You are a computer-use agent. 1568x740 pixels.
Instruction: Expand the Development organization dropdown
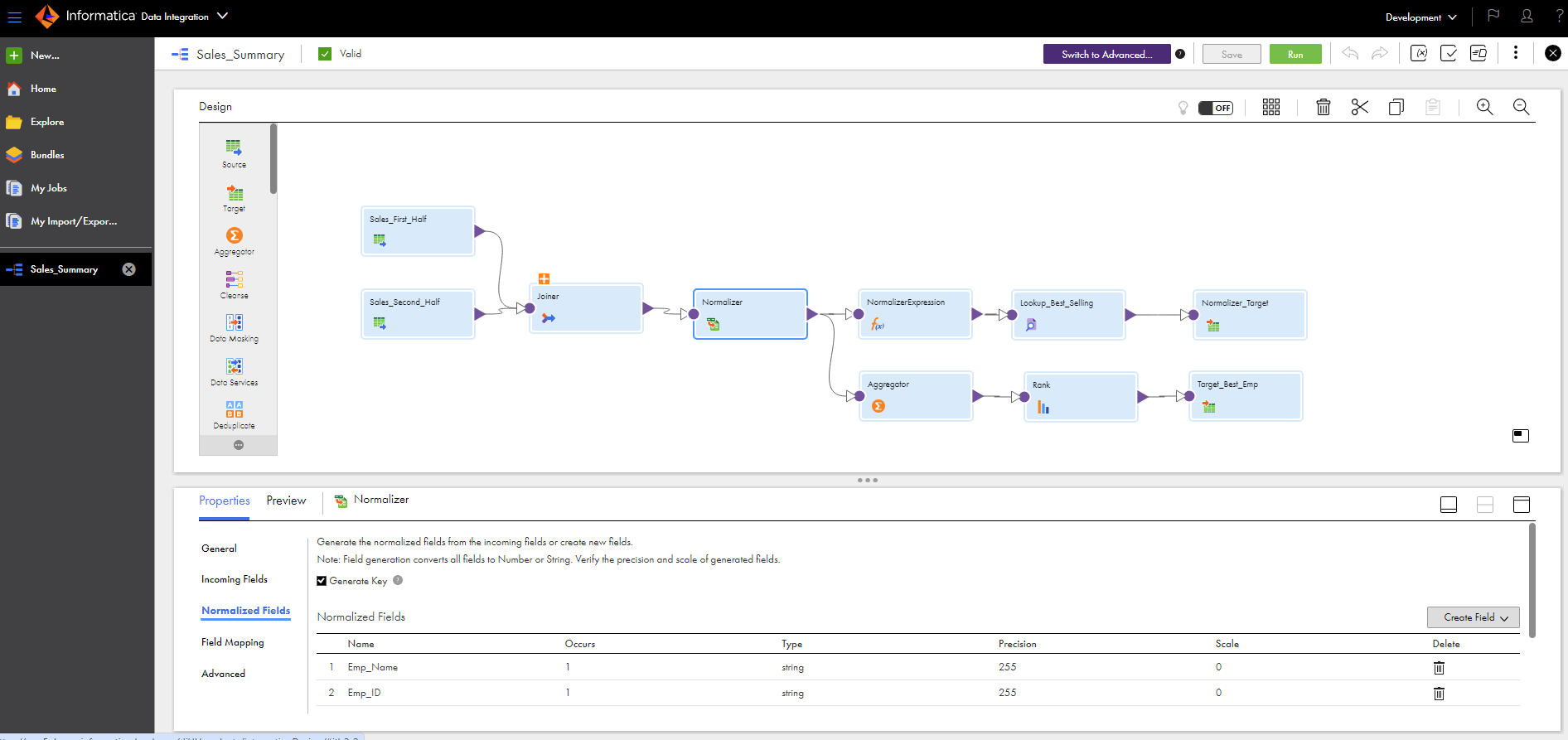[1420, 17]
